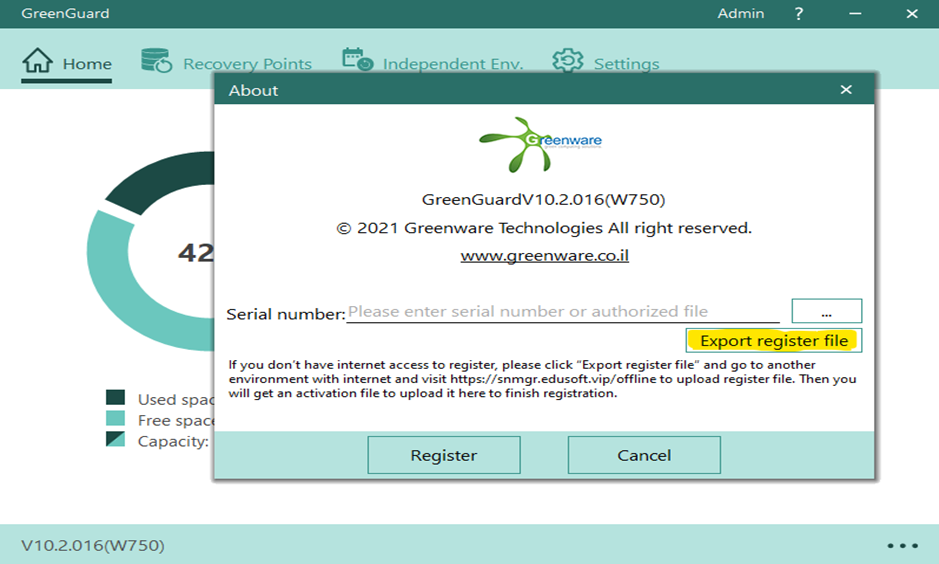Screen dimensions: 939x564
Task: Click the Home house icon
Action: [37, 61]
